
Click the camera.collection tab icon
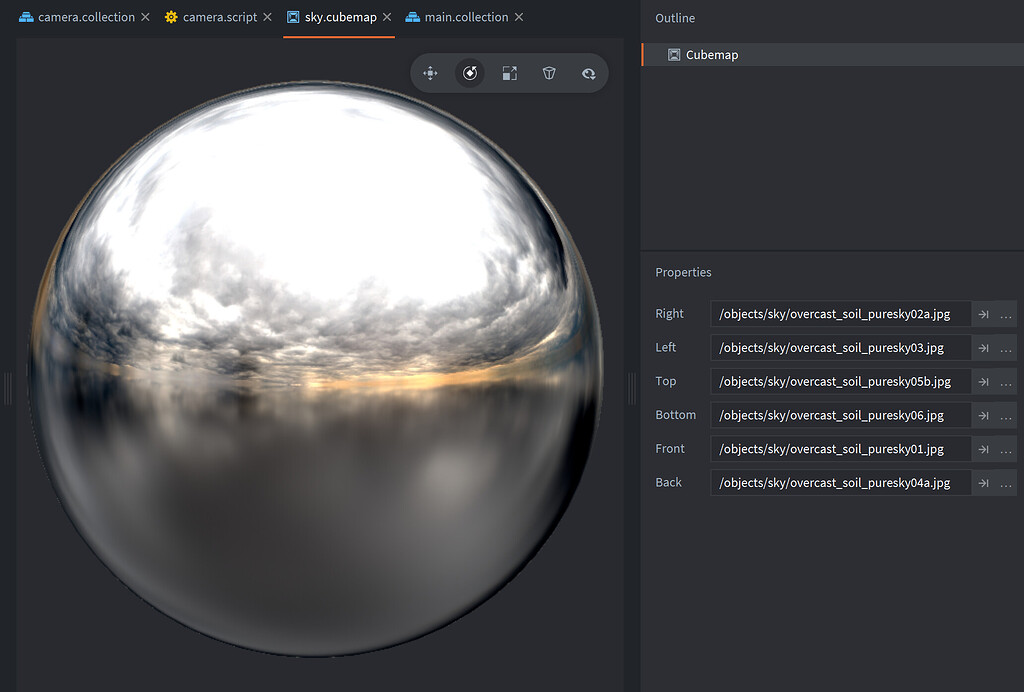pos(26,17)
